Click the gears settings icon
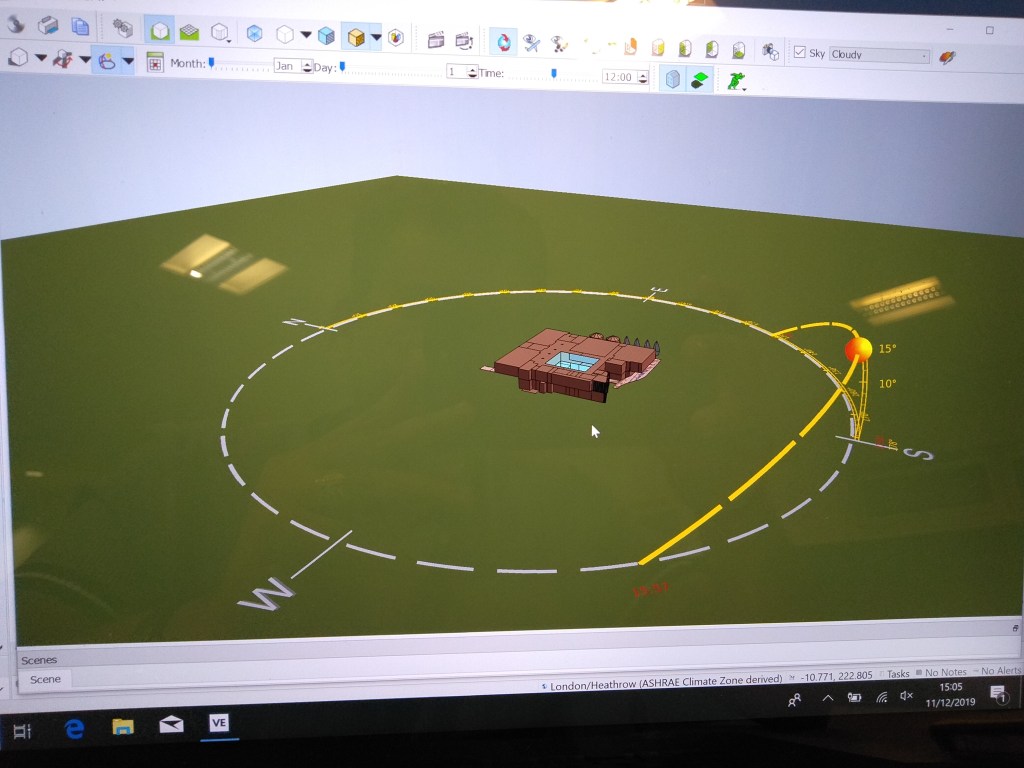Screen dimensions: 1024x768 122,29
